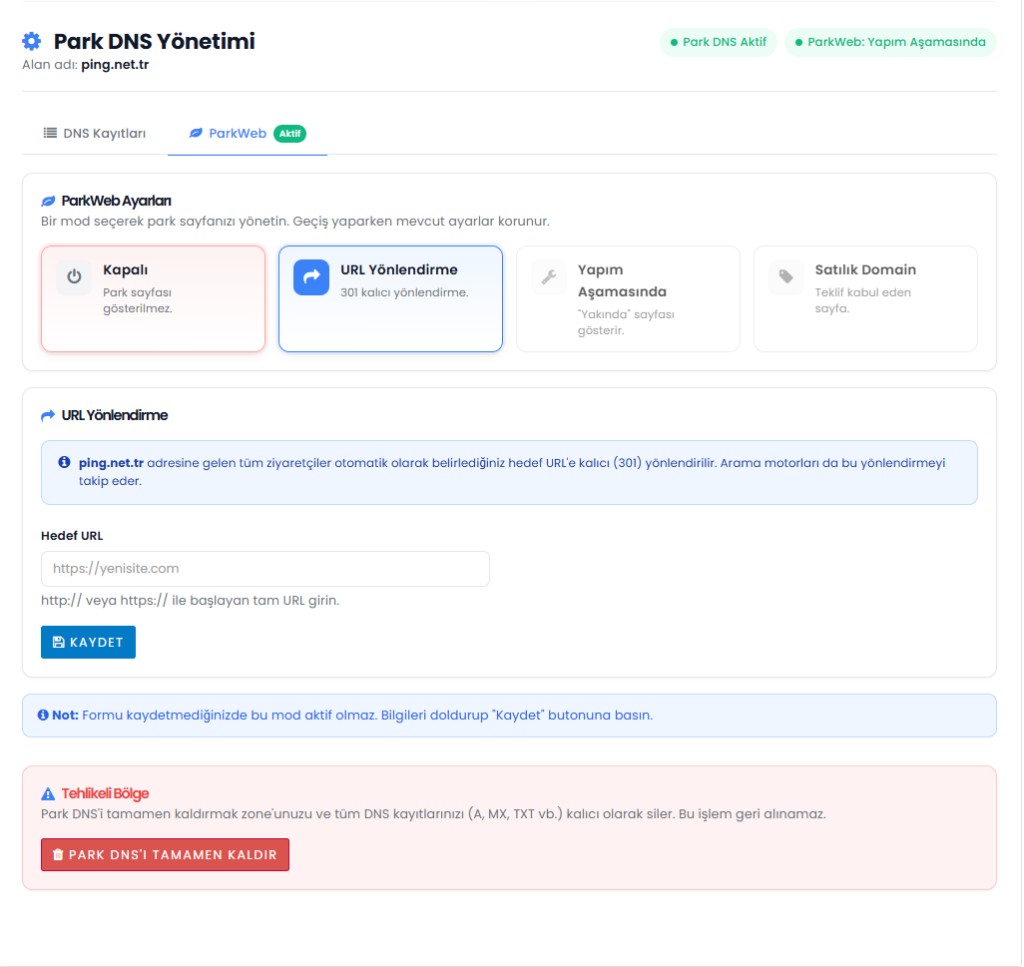Click 'Park sayfası gösterilmez.' description text
1024x967 pixels.
coord(138,300)
